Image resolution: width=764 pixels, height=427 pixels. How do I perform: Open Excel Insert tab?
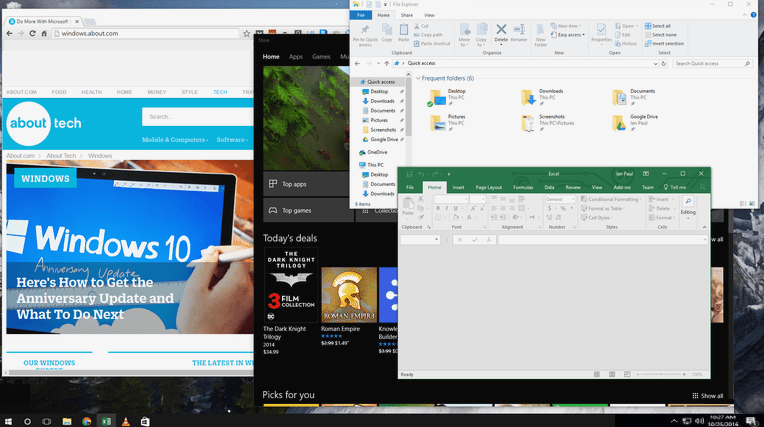[x=458, y=187]
